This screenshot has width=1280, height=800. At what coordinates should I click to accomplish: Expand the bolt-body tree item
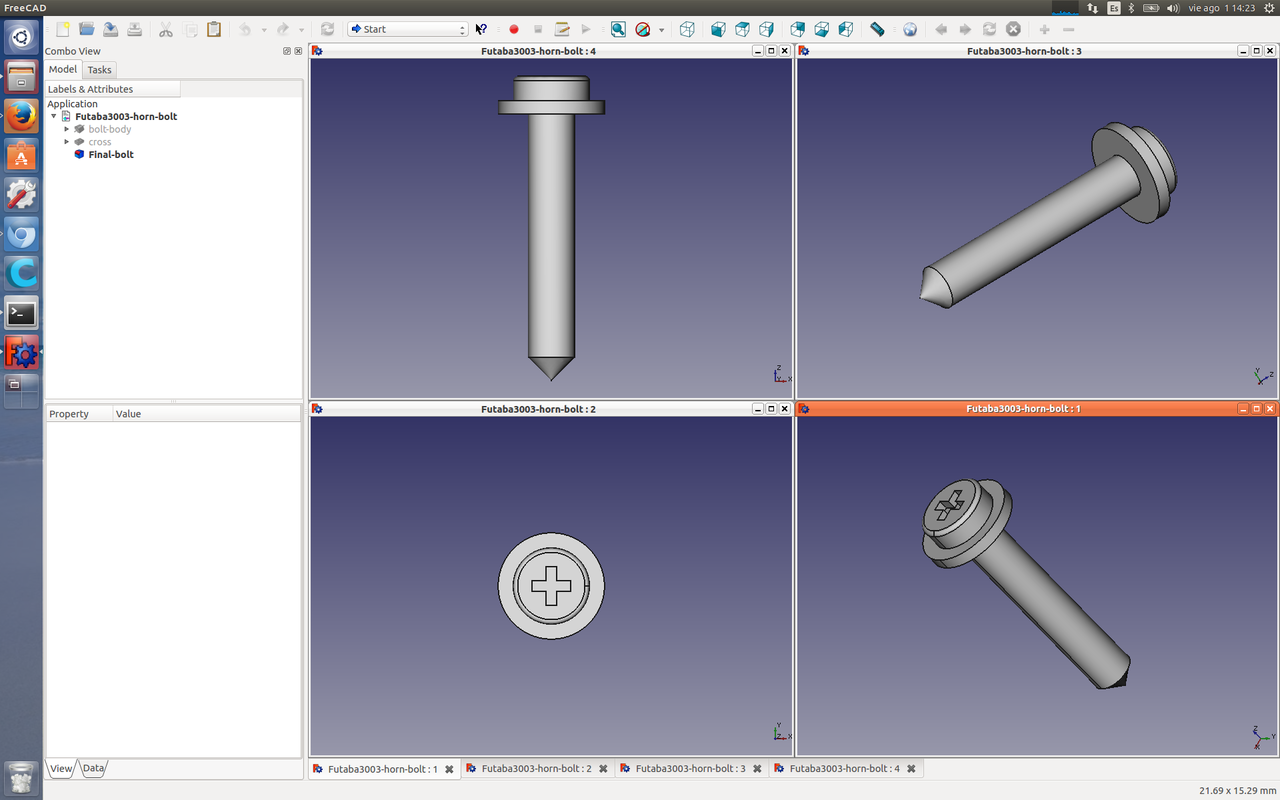pos(67,129)
